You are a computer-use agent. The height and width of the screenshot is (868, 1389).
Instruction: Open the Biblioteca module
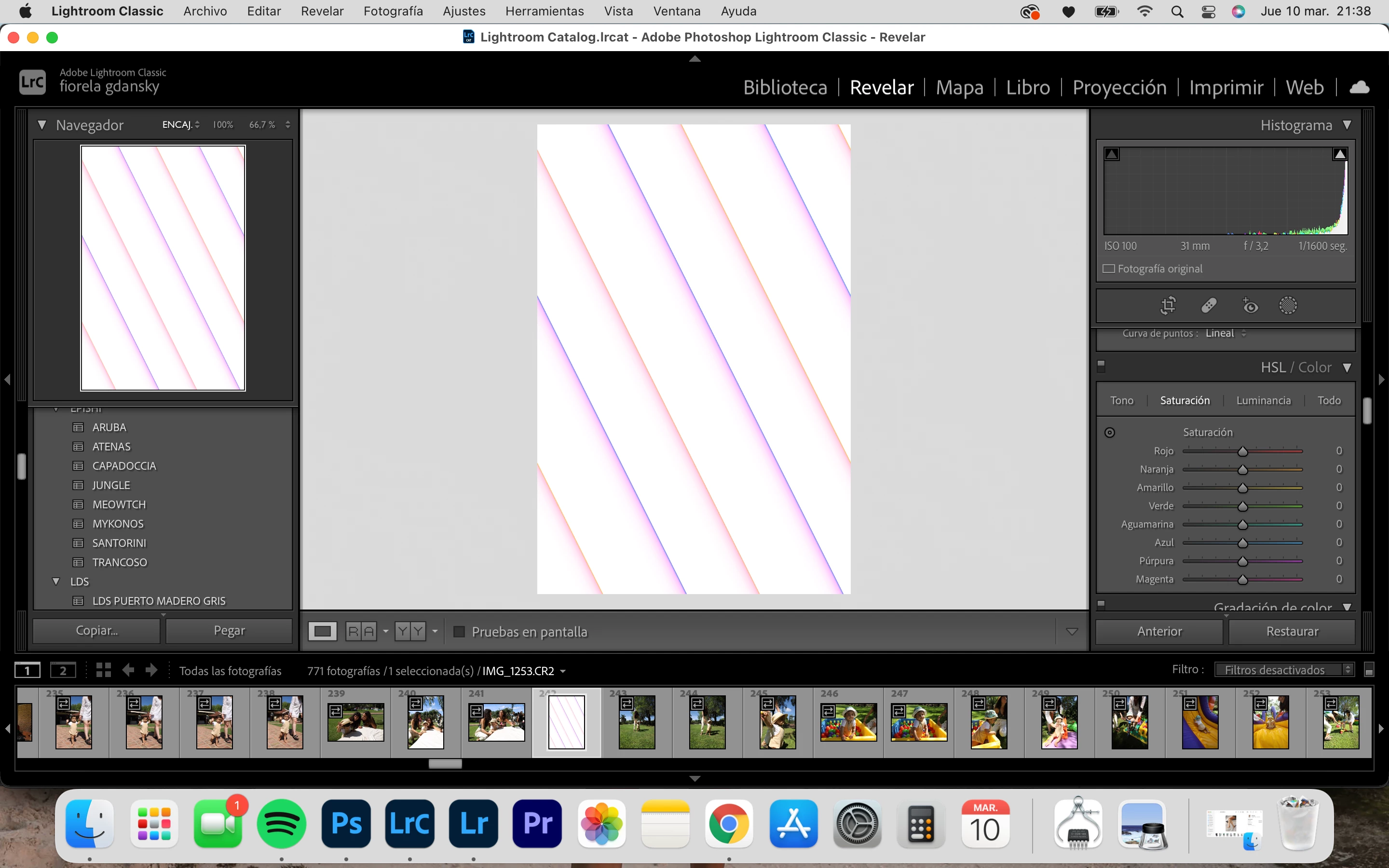pos(785,87)
